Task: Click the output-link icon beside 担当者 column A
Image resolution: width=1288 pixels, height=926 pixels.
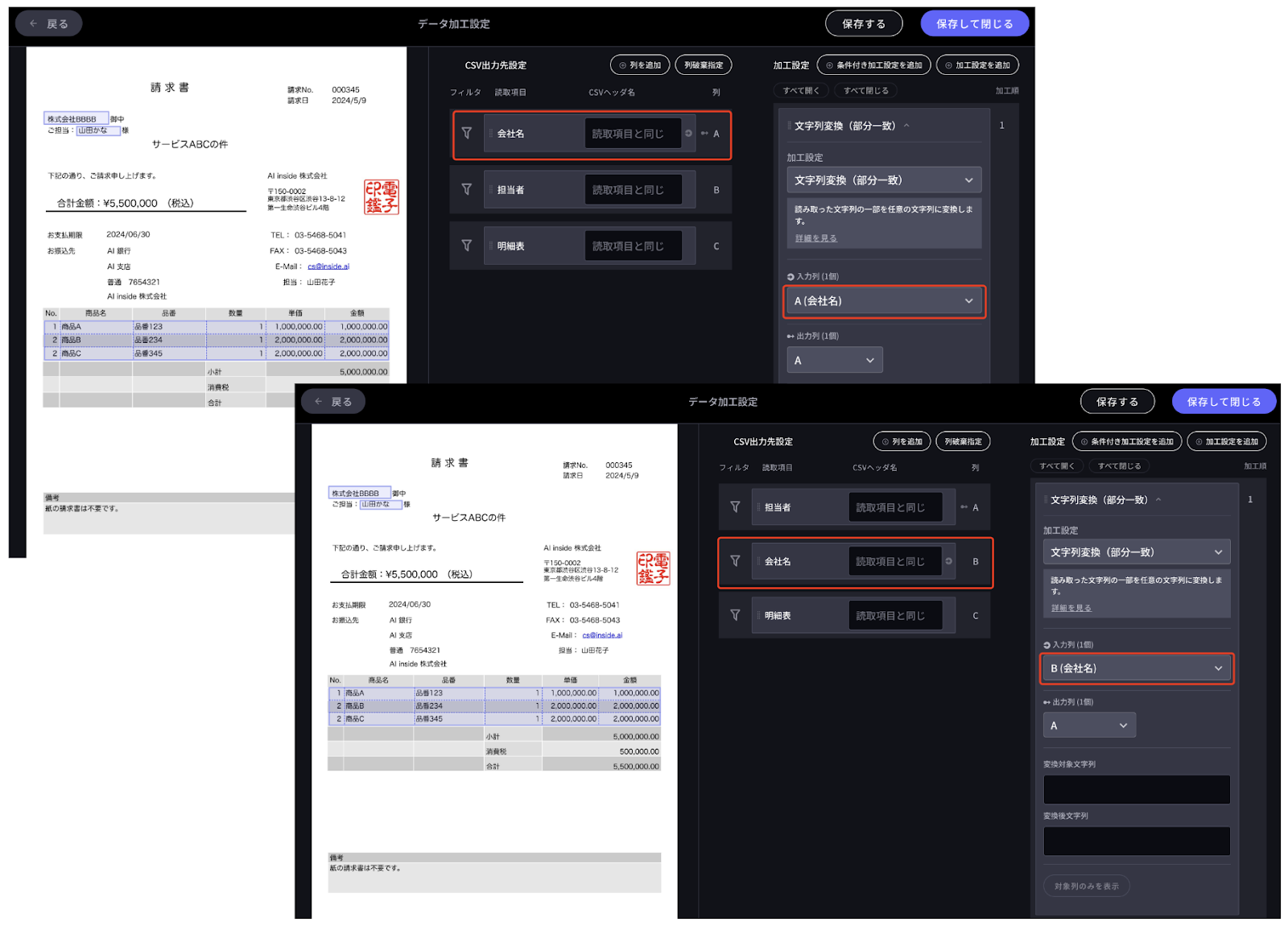Action: tap(964, 507)
